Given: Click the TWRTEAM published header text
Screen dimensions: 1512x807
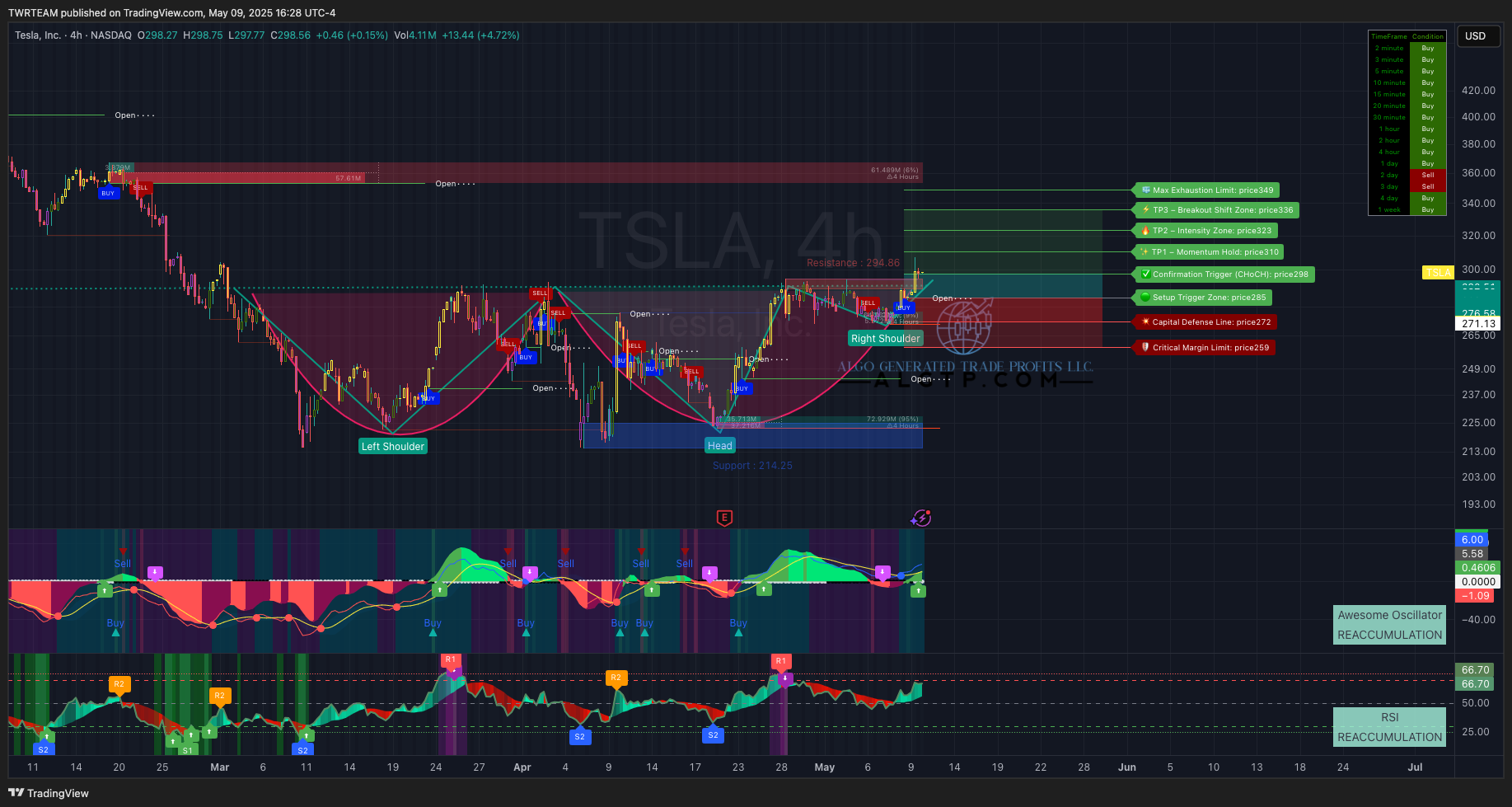Looking at the screenshot, I should point(171,13).
